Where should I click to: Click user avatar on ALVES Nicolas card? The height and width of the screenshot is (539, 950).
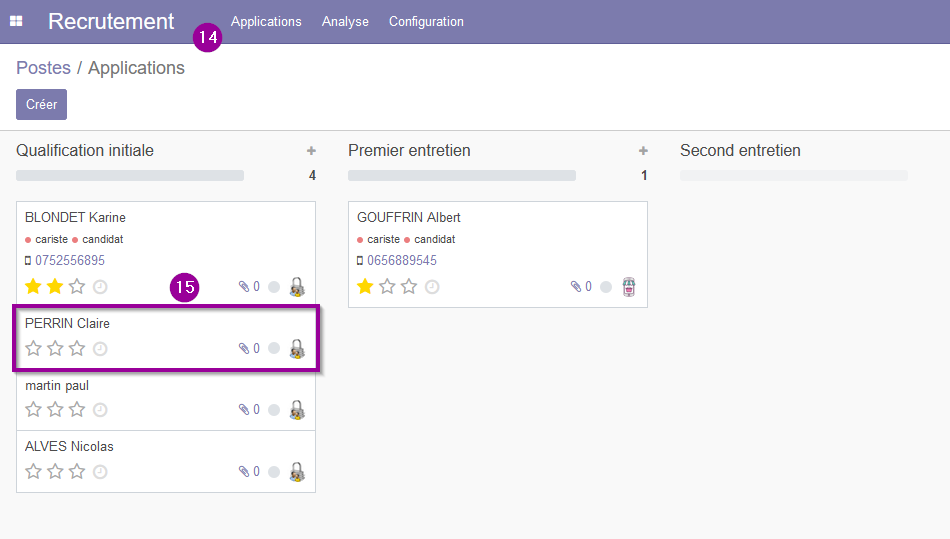click(297, 471)
